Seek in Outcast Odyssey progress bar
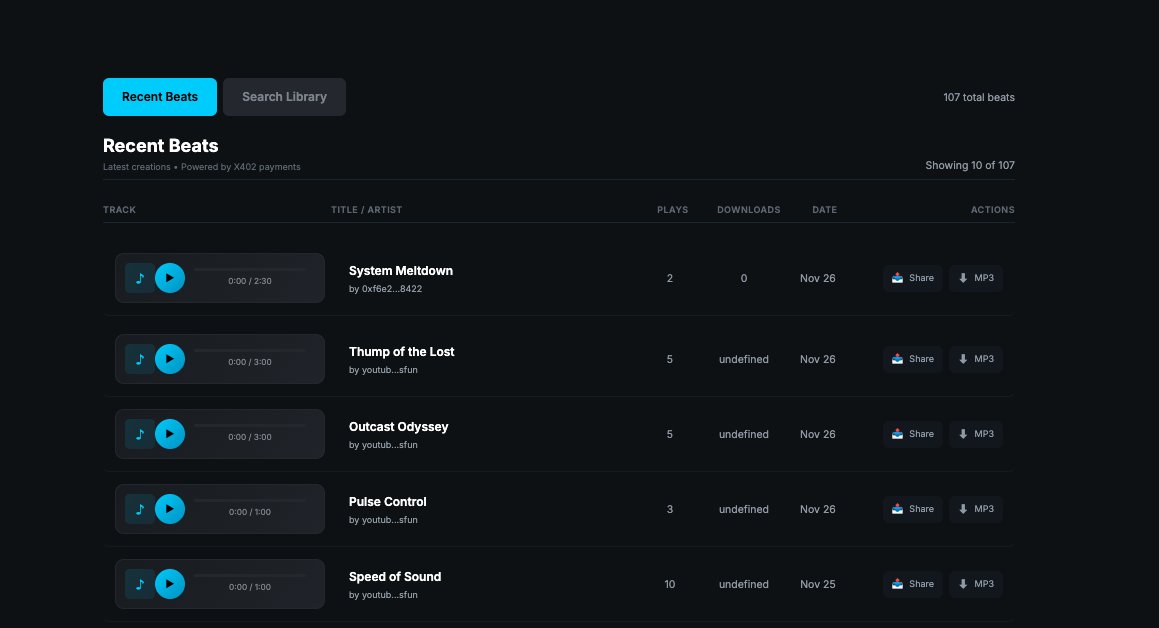The width and height of the screenshot is (1159, 628). (x=250, y=426)
